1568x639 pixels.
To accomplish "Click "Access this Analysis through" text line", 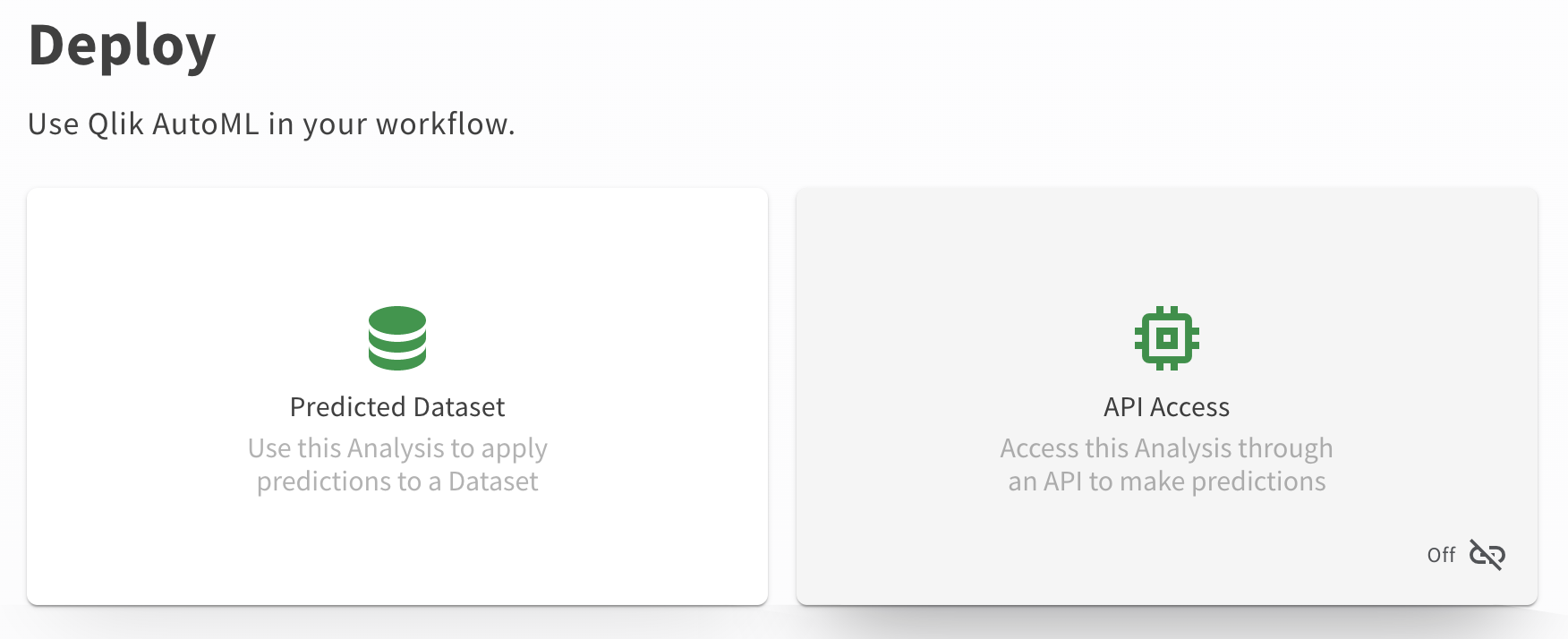I will (x=1166, y=447).
